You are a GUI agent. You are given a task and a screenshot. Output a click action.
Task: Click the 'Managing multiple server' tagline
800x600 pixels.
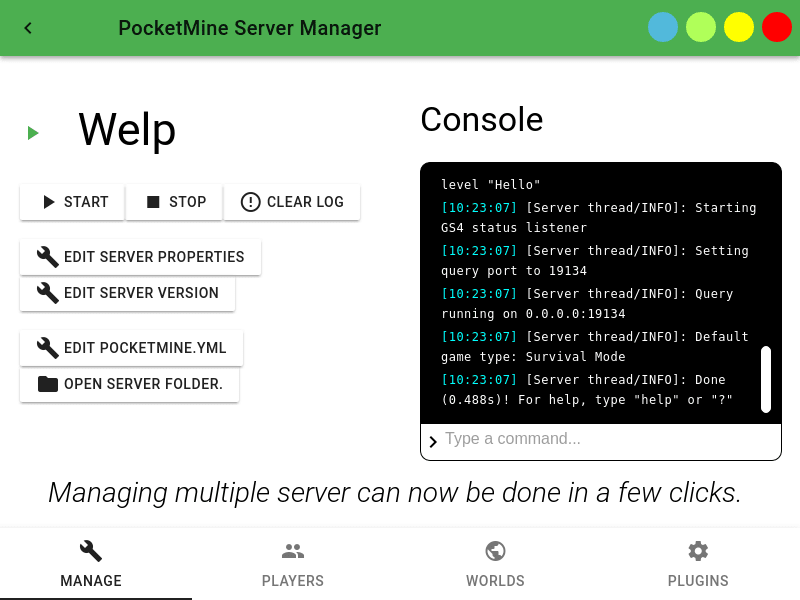(395, 493)
